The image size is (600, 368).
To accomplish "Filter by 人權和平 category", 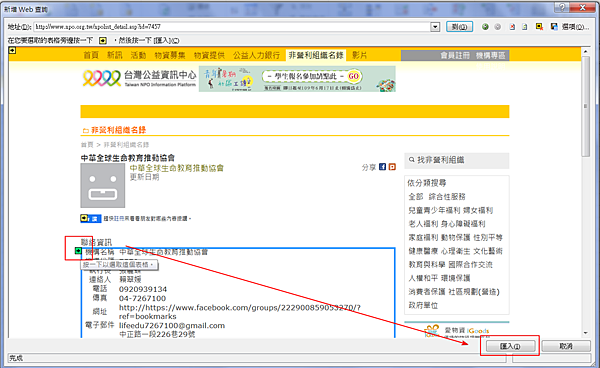I will 423,278.
